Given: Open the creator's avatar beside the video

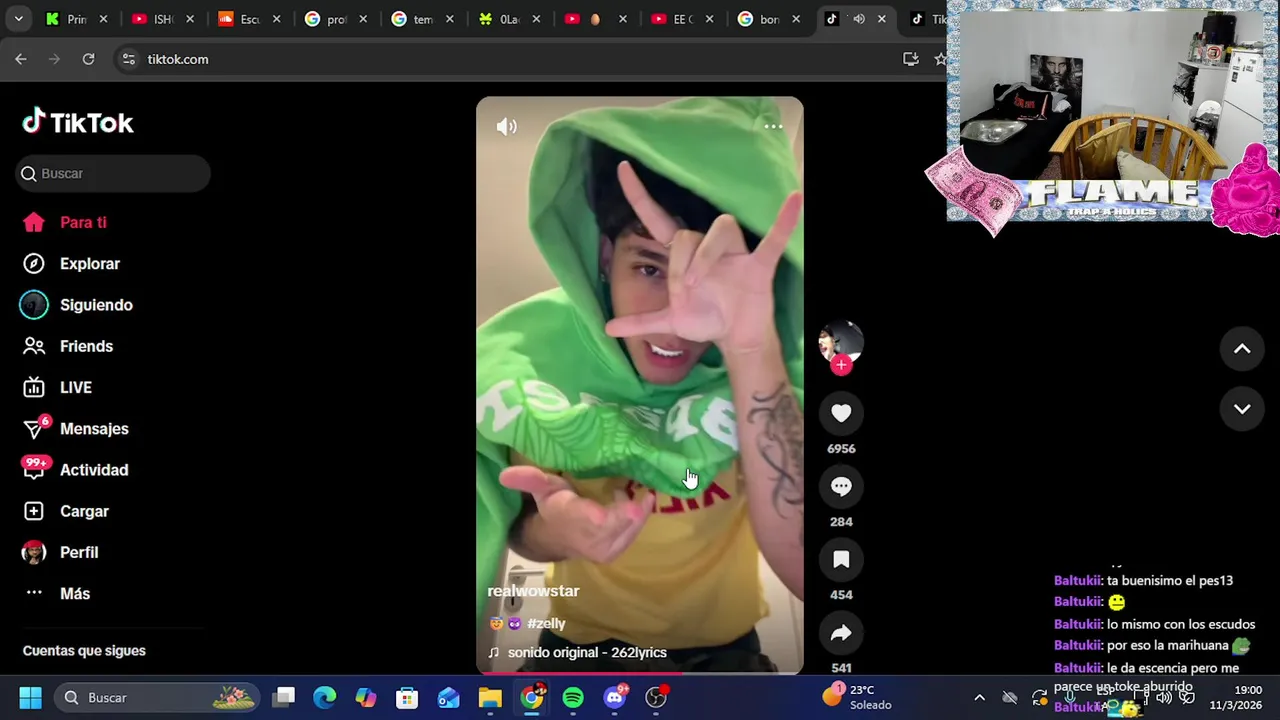Looking at the screenshot, I should tap(841, 342).
